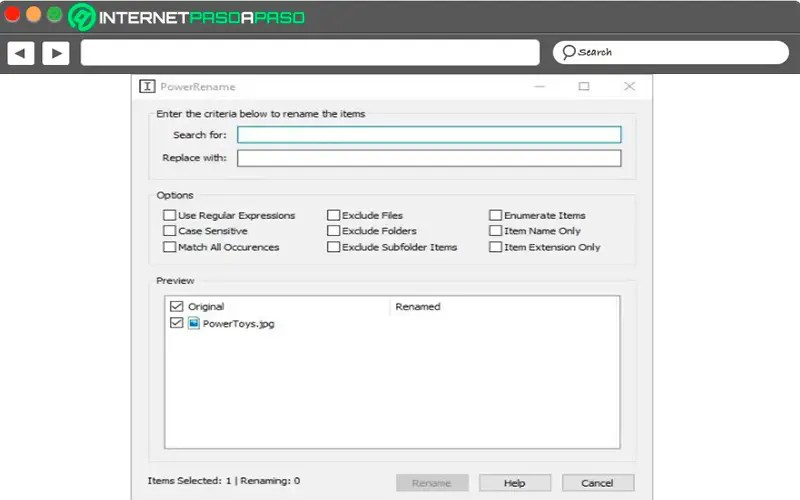Toggle the Case Sensitive checkbox
The height and width of the screenshot is (500, 800).
pos(169,231)
